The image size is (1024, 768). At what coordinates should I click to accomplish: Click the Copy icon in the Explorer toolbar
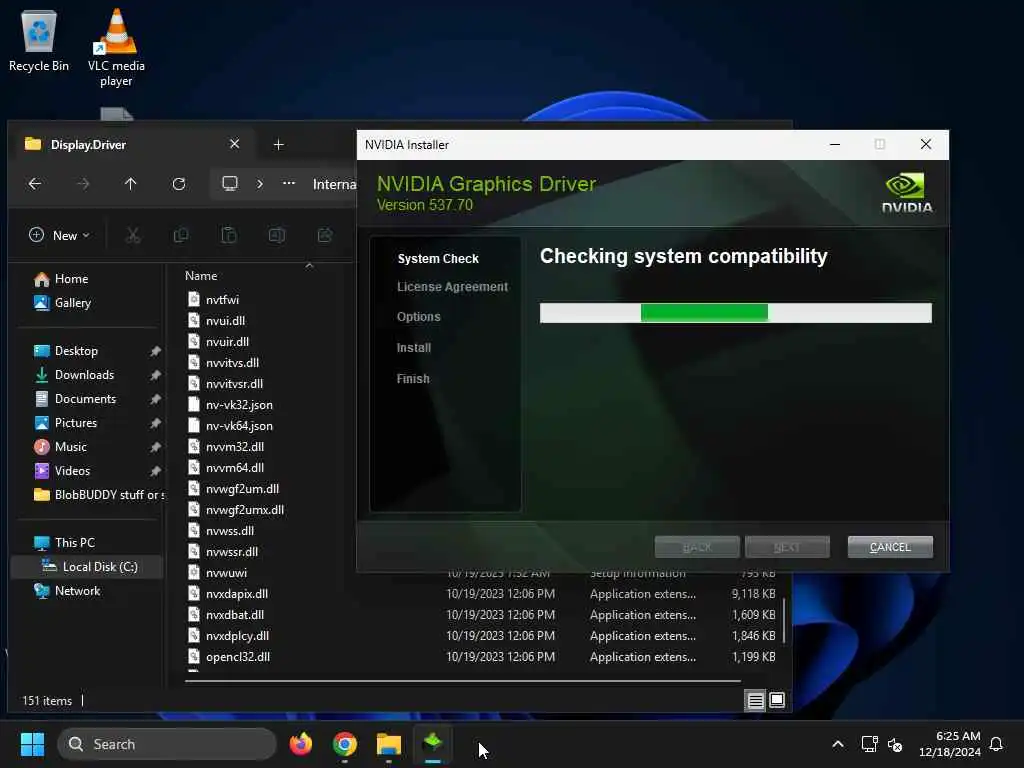click(181, 235)
